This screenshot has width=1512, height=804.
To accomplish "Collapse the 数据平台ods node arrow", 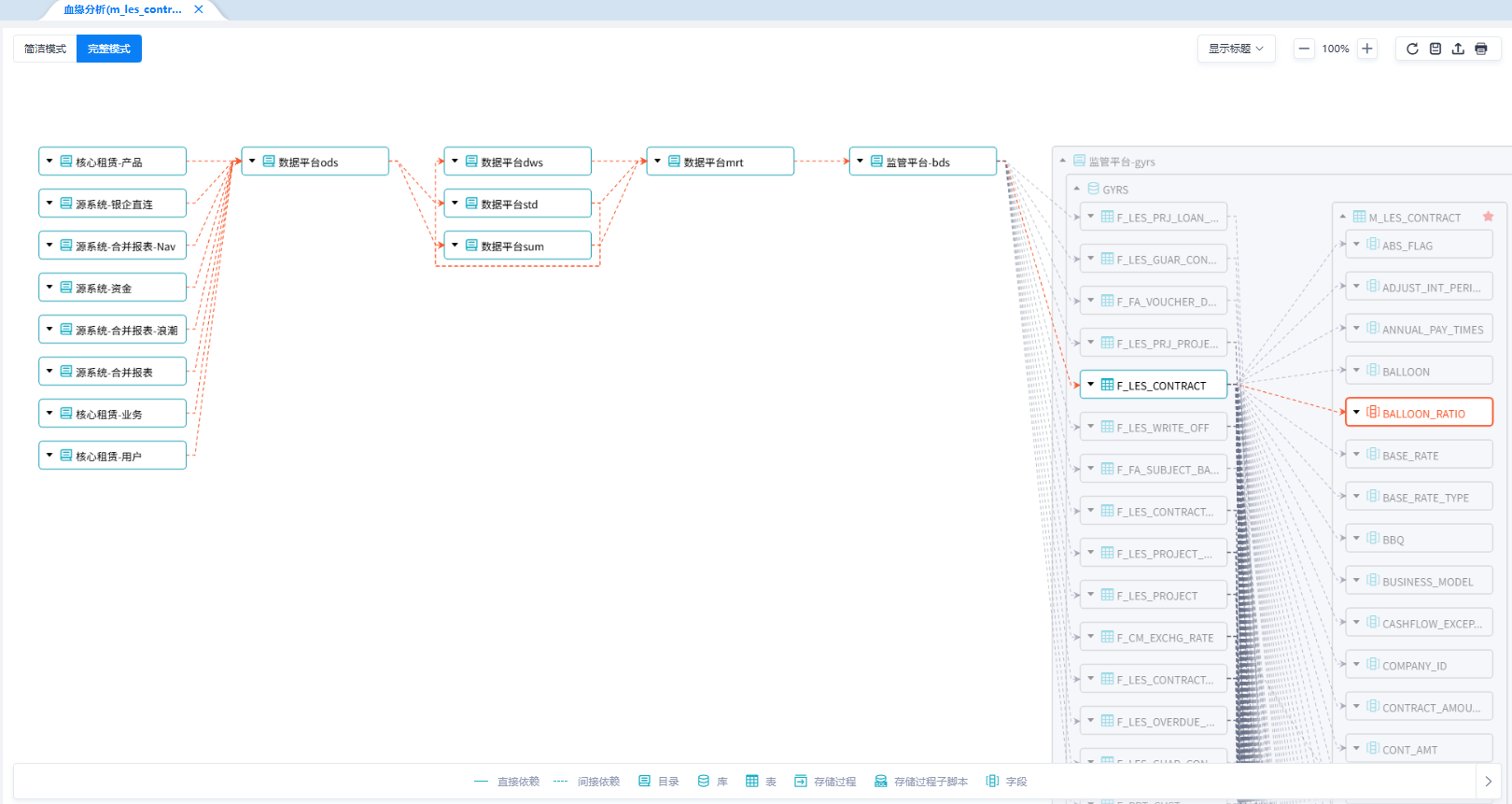I will tap(252, 162).
